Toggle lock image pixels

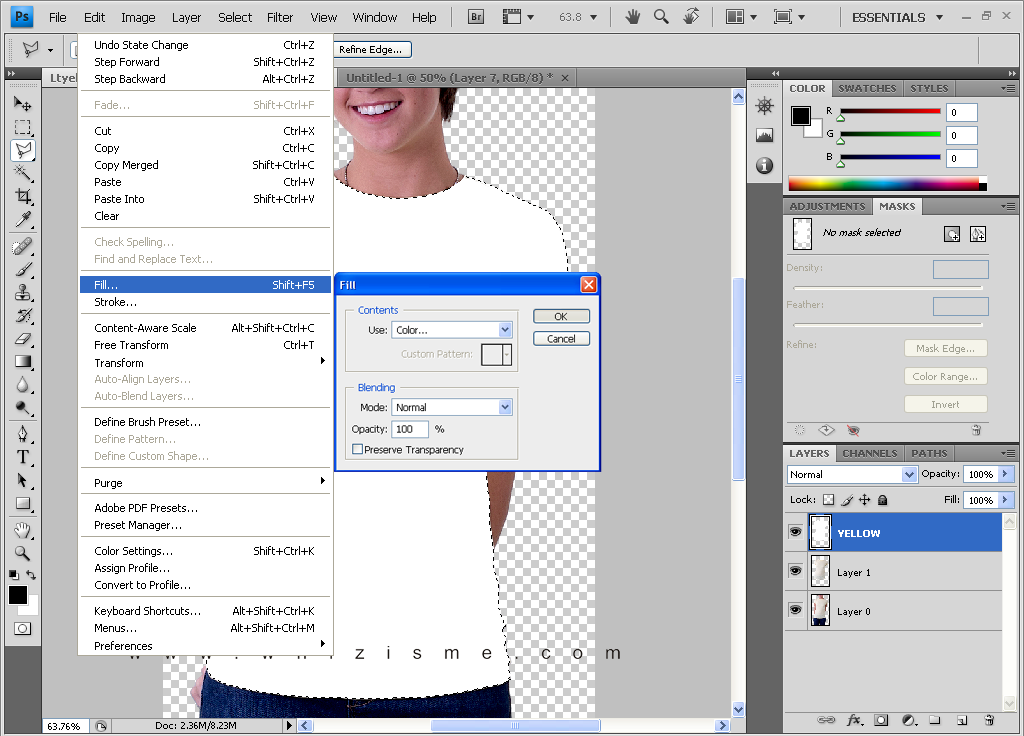click(x=847, y=500)
